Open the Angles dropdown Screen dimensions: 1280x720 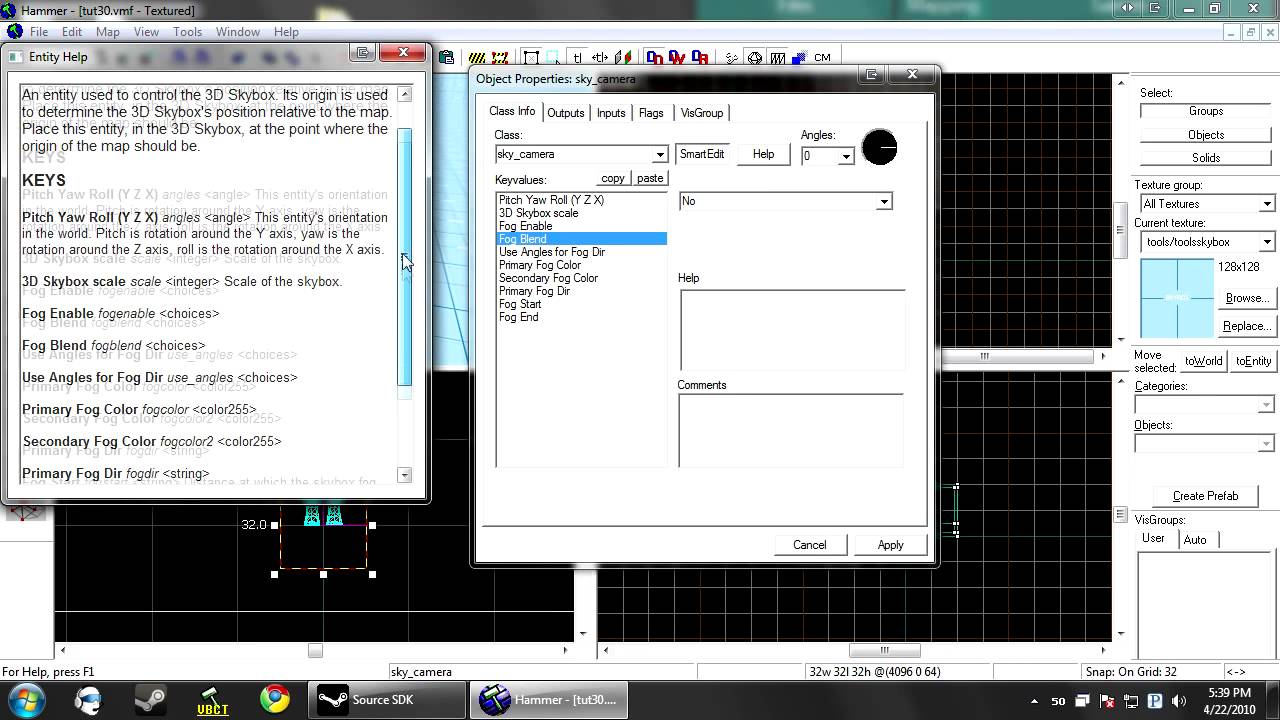tap(845, 156)
